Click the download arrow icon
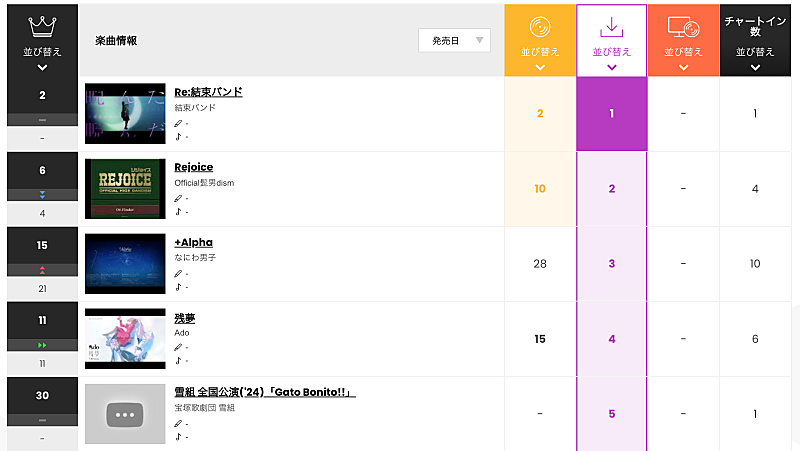800x451 pixels. (x=612, y=27)
